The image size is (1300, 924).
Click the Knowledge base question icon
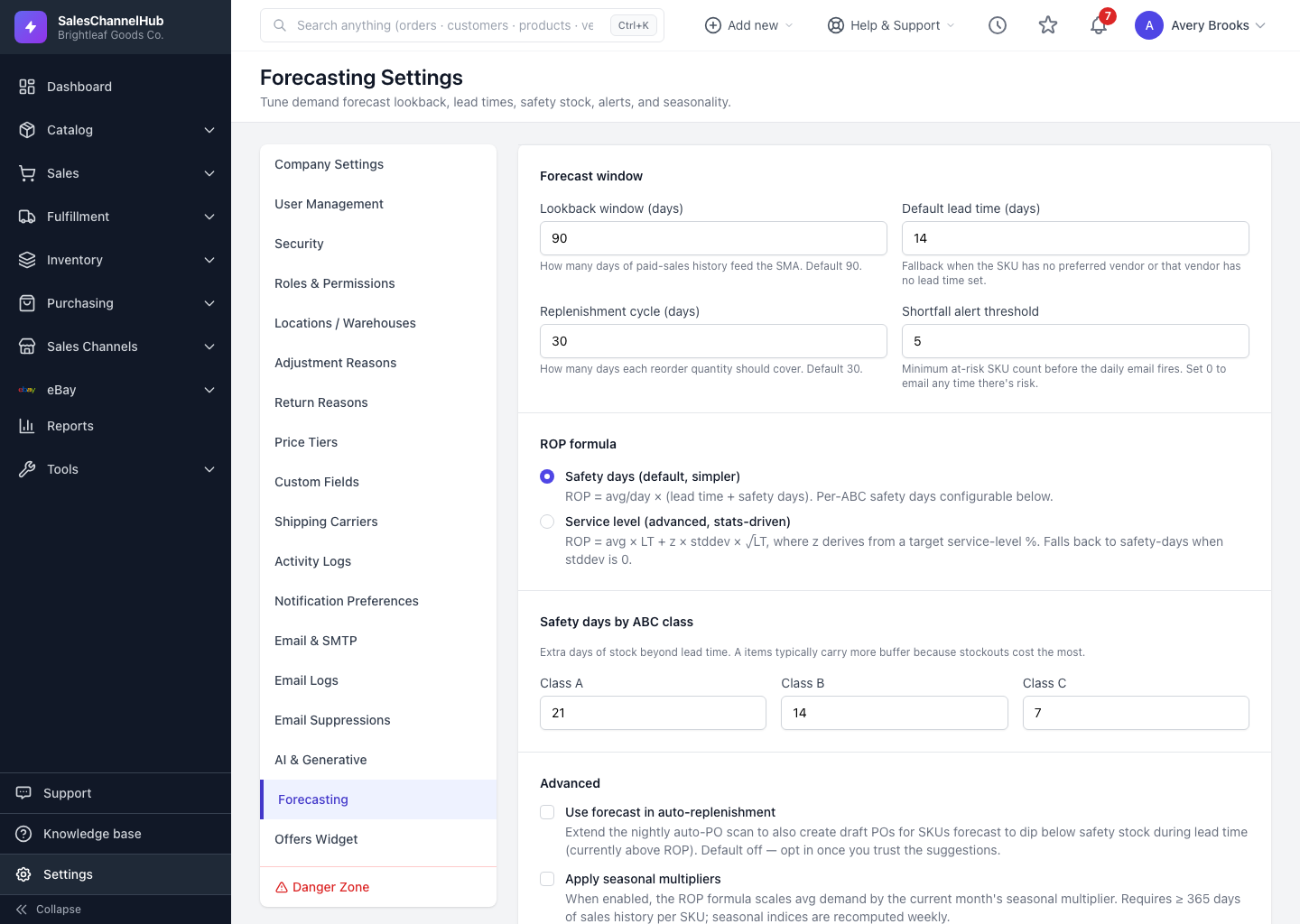click(x=23, y=834)
